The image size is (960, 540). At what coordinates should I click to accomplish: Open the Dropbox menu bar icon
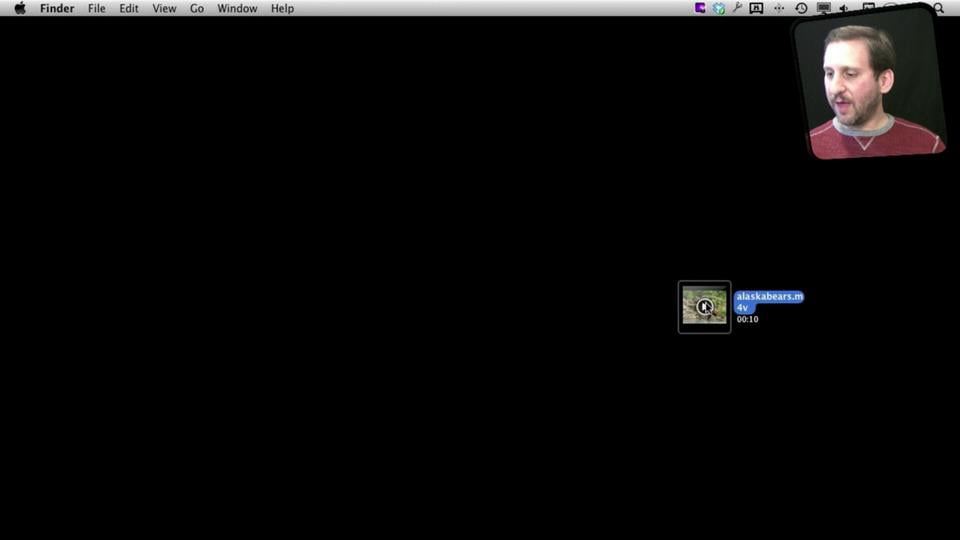719,9
